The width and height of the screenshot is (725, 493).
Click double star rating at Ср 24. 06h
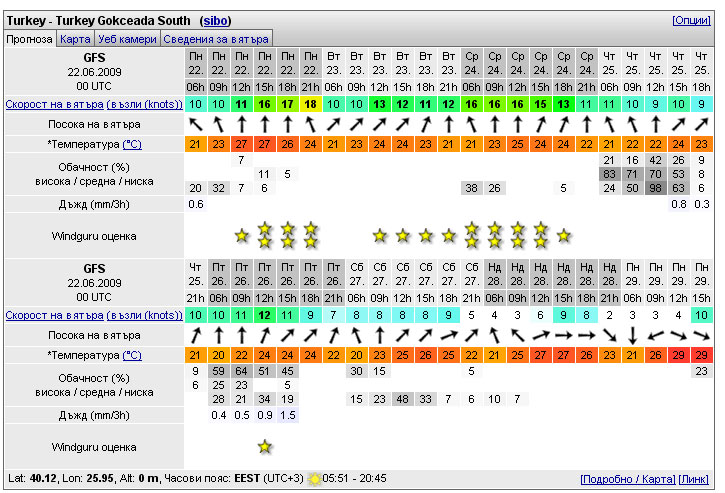point(471,235)
